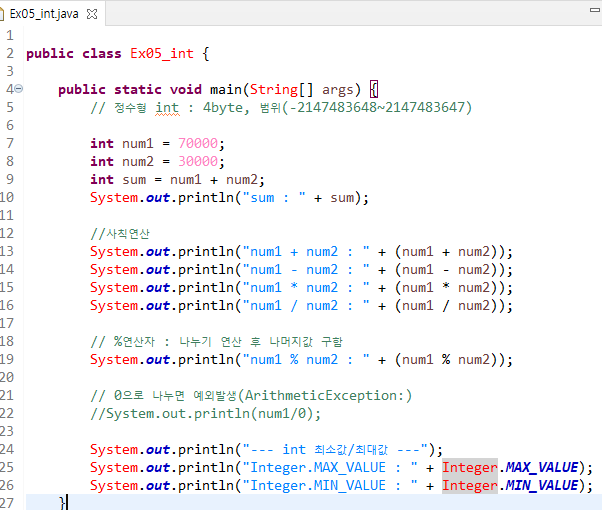Click the class name Ex05_int
The image size is (602, 510).
pyautogui.click(x=162, y=53)
